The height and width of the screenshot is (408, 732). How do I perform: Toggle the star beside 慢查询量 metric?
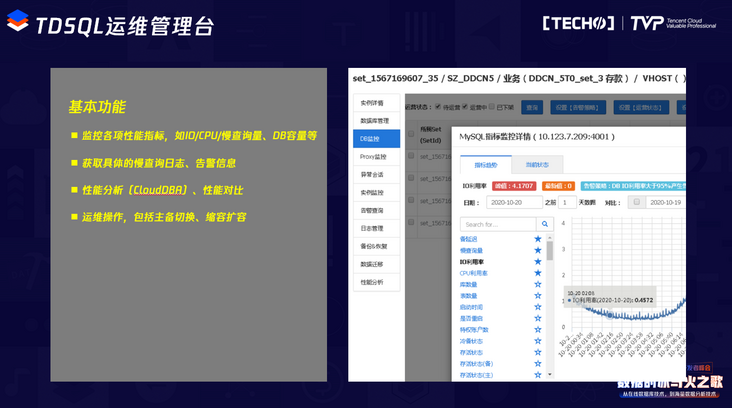(x=538, y=250)
